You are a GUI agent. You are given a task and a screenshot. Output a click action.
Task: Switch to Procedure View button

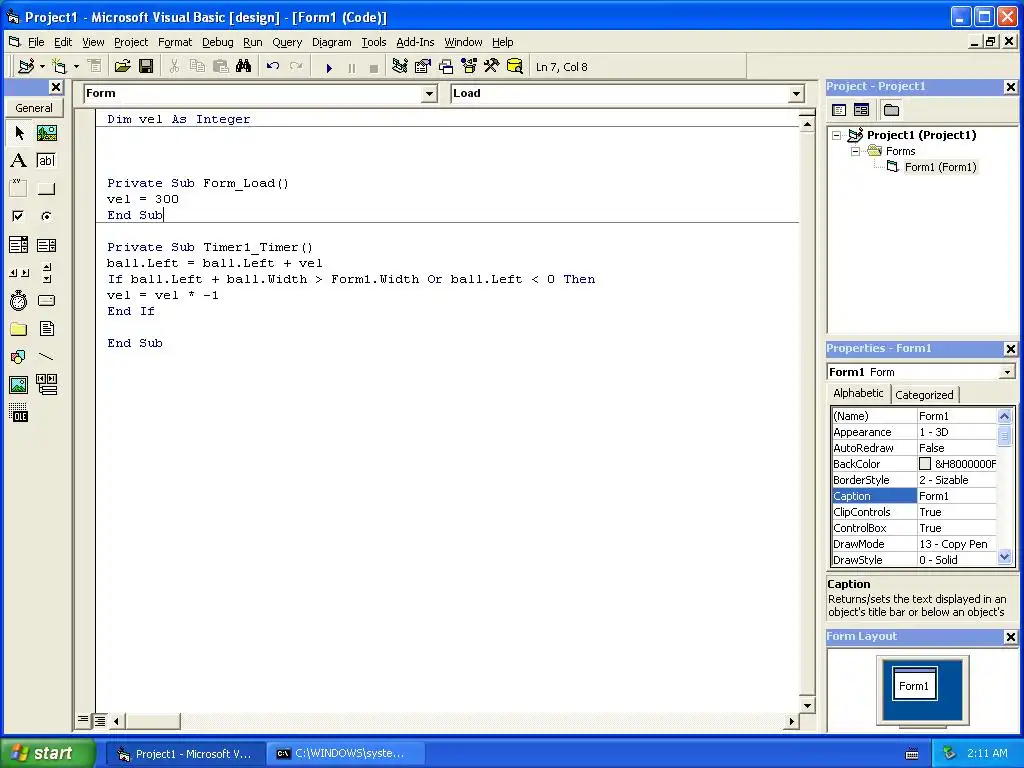coord(83,720)
